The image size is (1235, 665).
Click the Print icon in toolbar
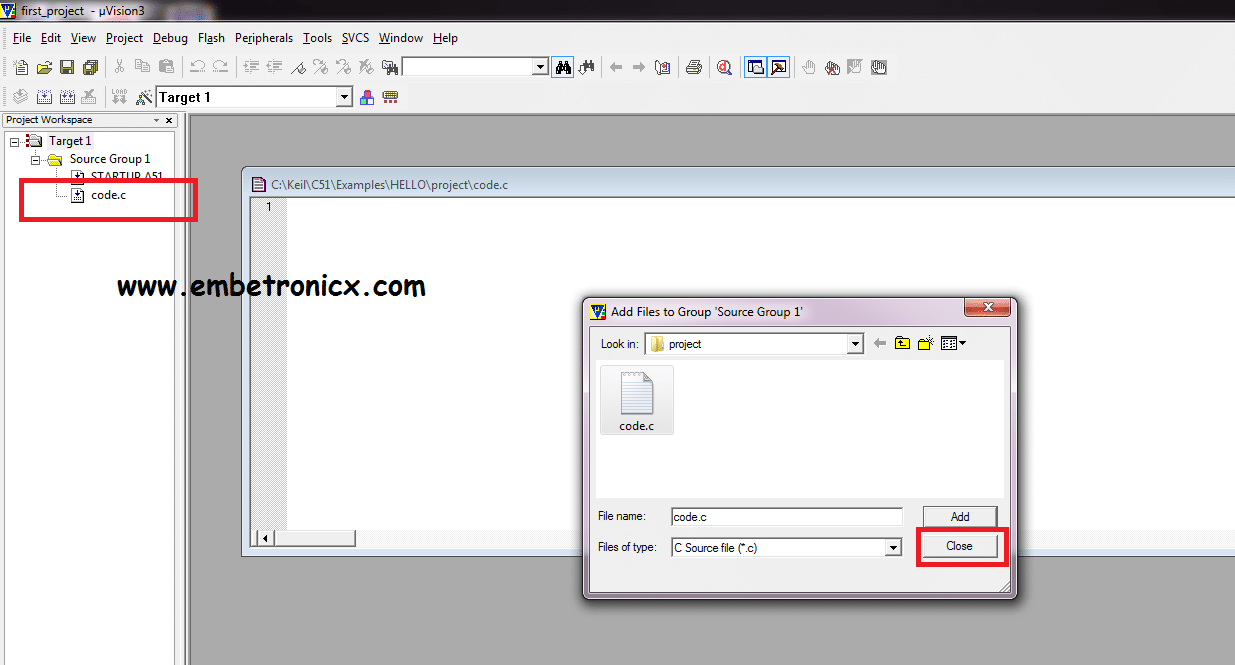pyautogui.click(x=693, y=67)
